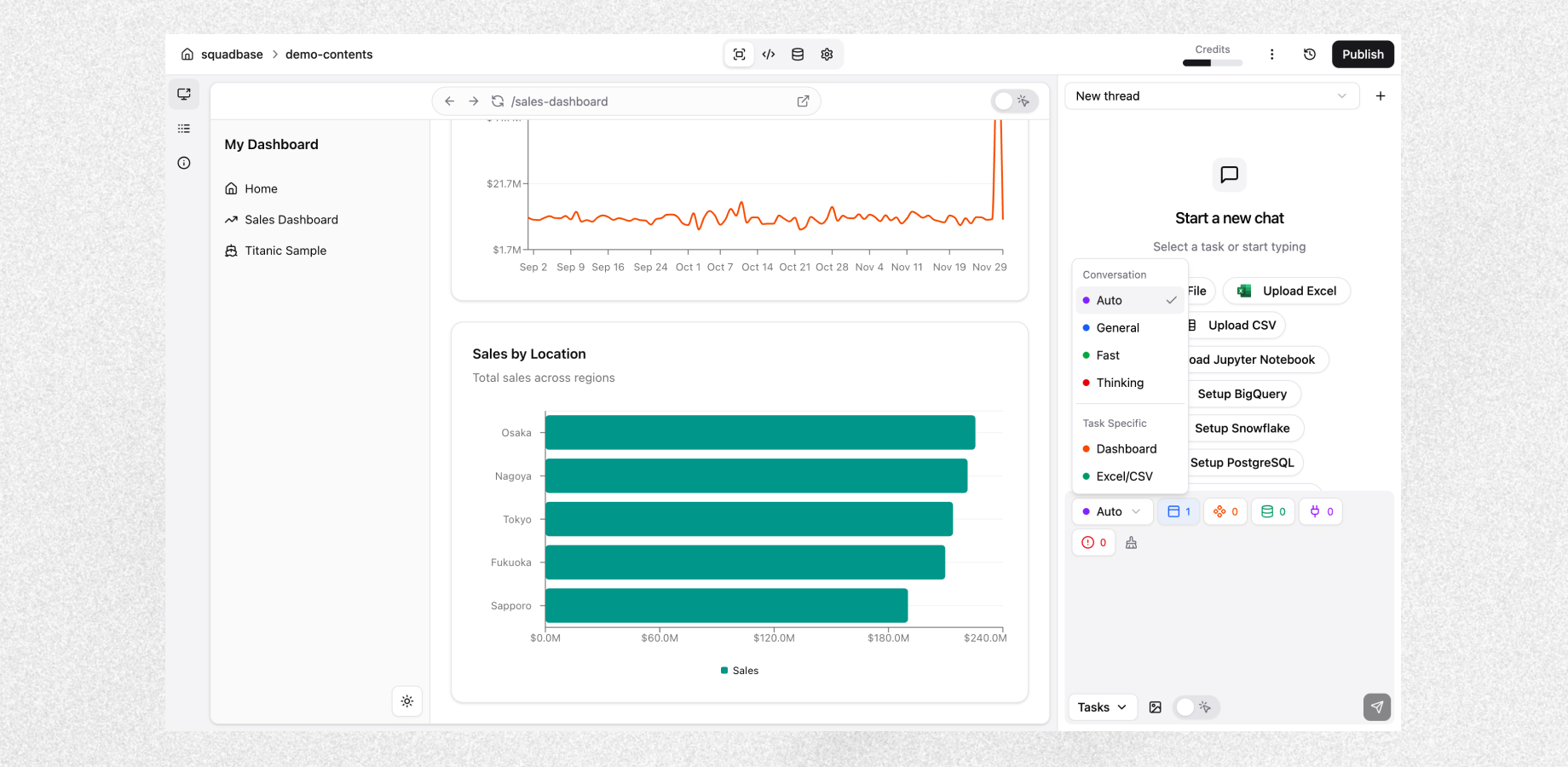The height and width of the screenshot is (767, 1568).
Task: Click the home icon beside squadbase
Action: coord(187,55)
